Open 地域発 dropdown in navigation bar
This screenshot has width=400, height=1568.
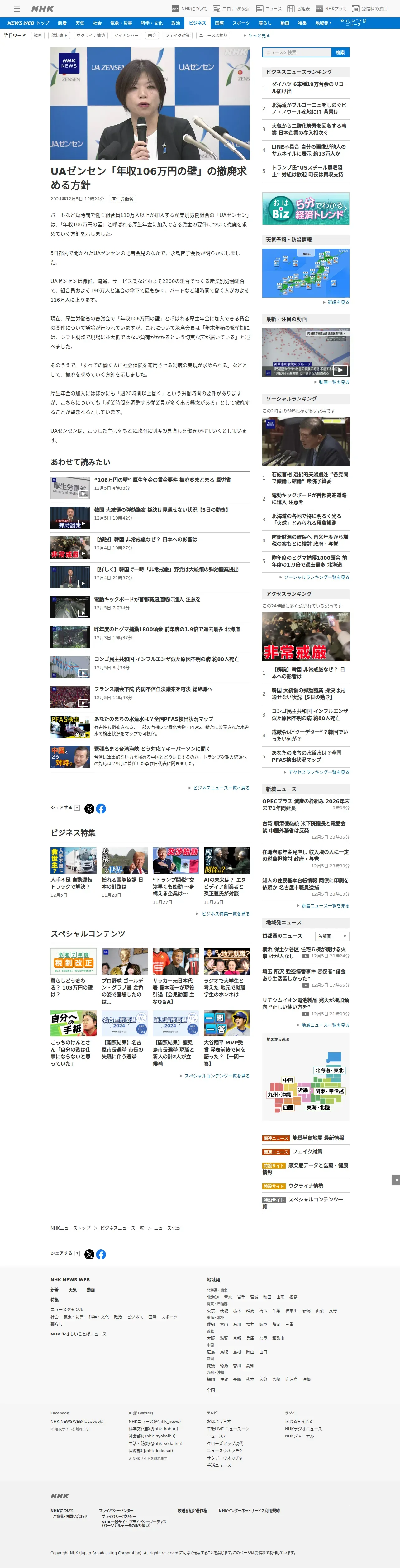click(x=323, y=23)
